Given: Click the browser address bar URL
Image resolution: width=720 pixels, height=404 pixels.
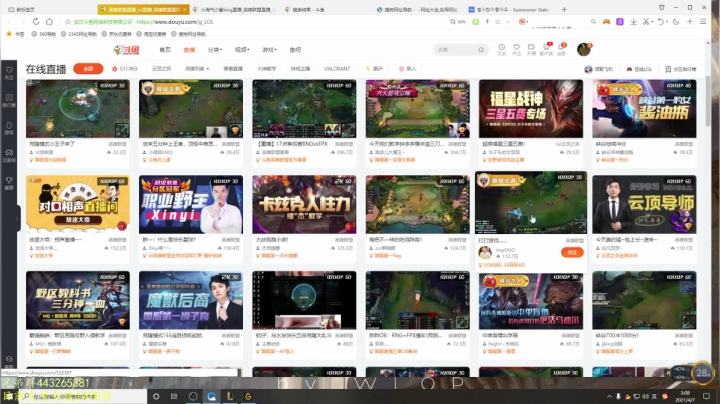Looking at the screenshot, I should click(175, 22).
